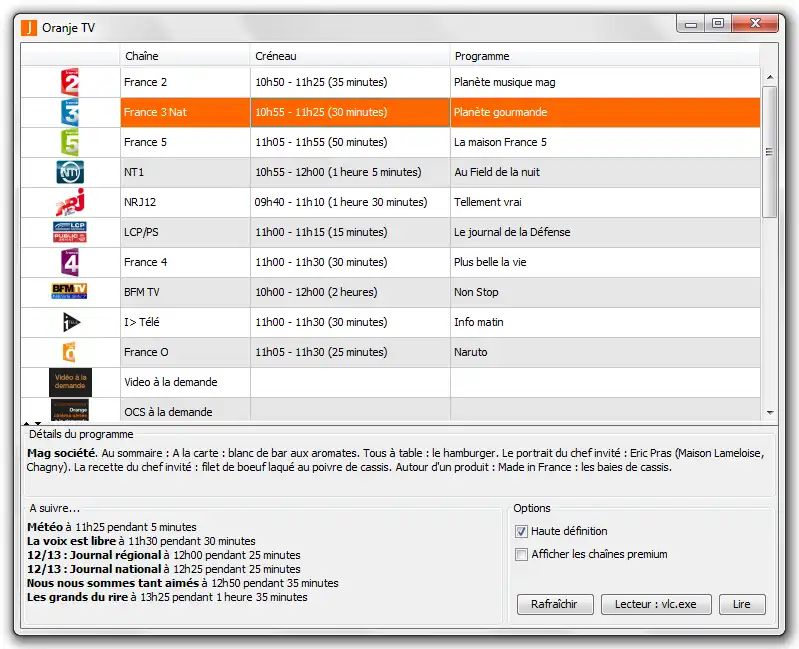Sort by the Créneau column header

[350, 56]
